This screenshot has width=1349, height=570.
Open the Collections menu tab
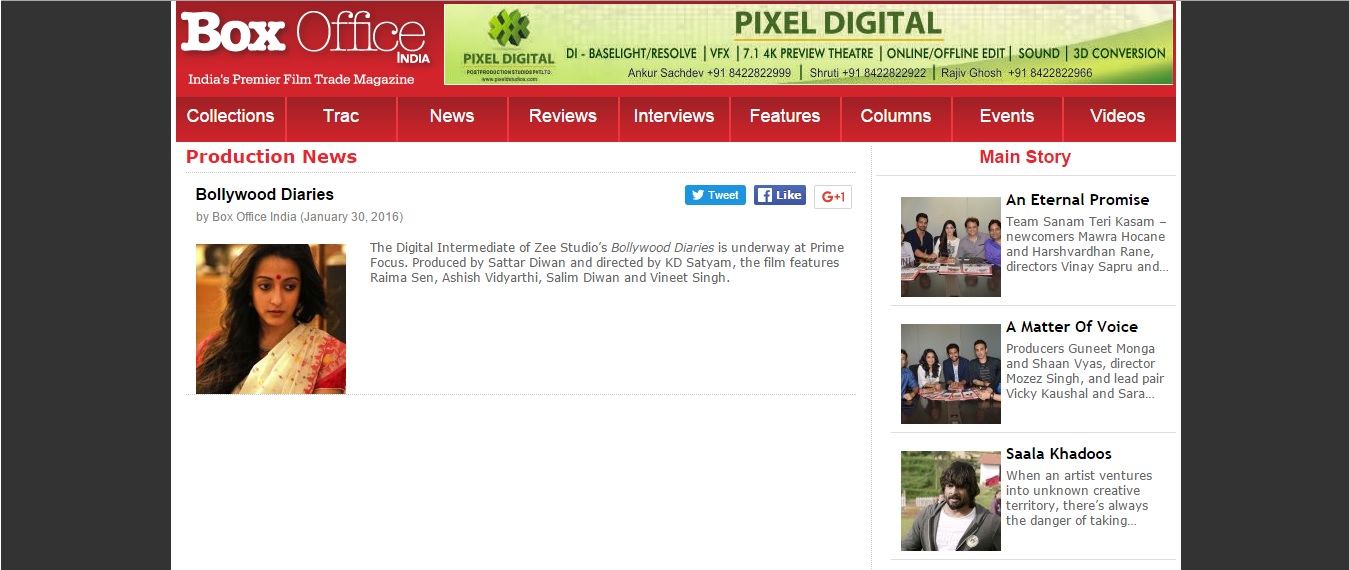pyautogui.click(x=230, y=116)
